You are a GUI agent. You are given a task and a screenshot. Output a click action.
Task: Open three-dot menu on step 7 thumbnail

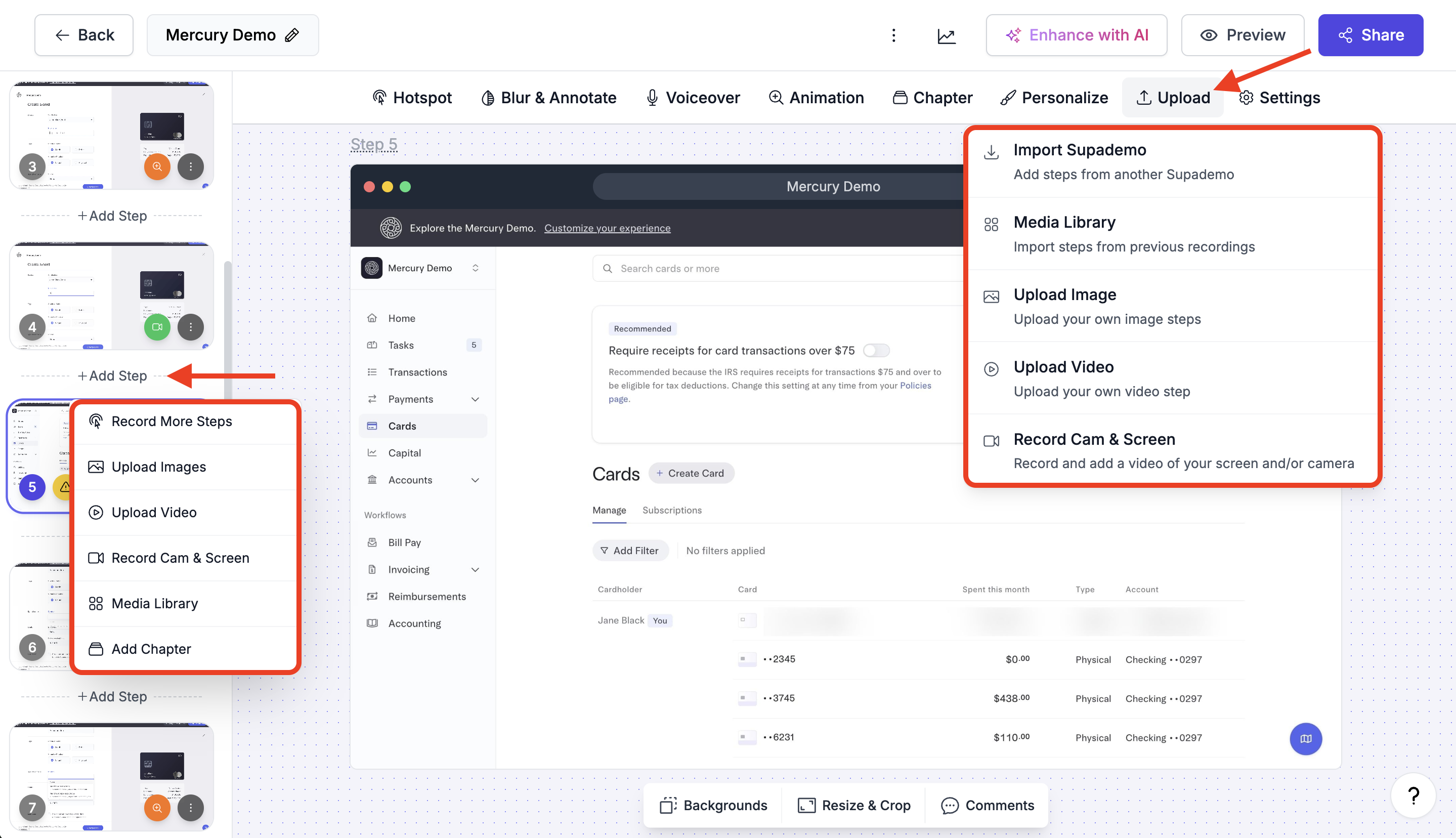point(190,808)
